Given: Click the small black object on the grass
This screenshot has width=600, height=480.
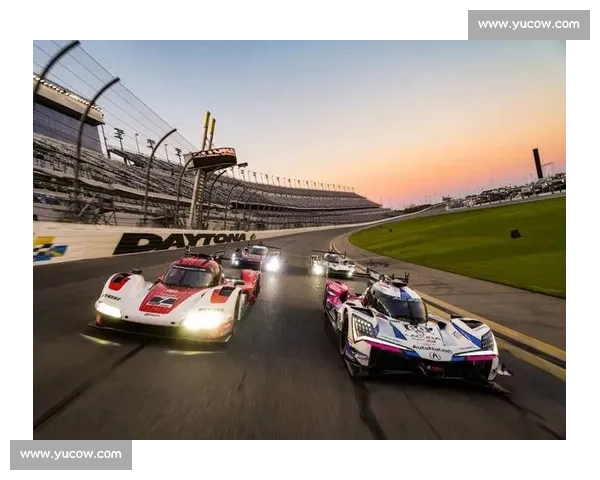Looking at the screenshot, I should coord(515,234).
